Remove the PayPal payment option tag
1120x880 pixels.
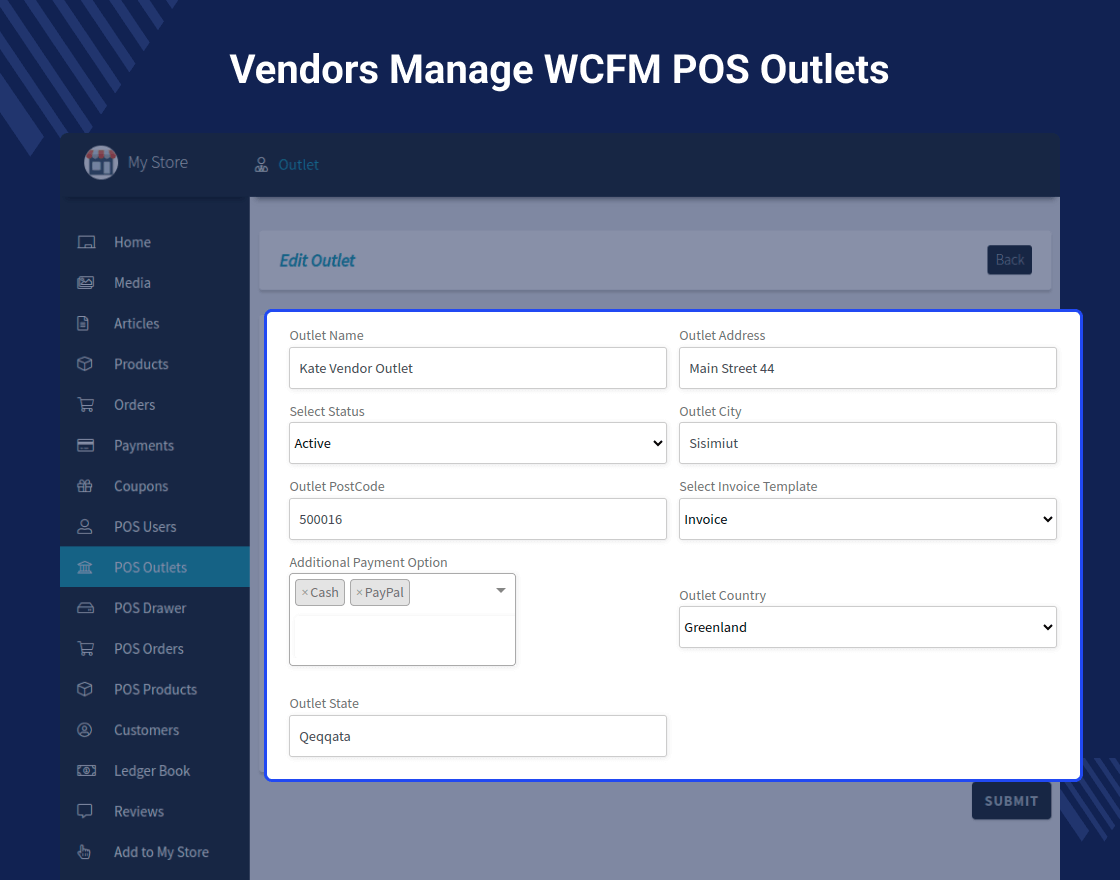[359, 592]
